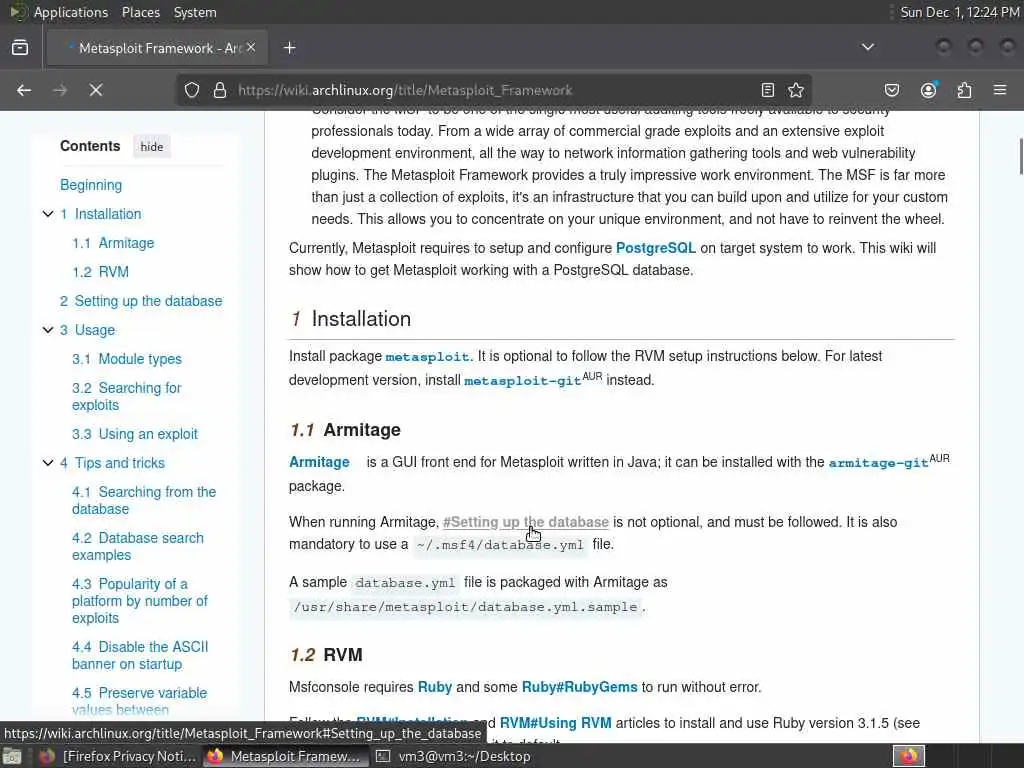This screenshot has height=768, width=1024.
Task: Click the clock showing Sun Dec 1
Action: [x=960, y=12]
